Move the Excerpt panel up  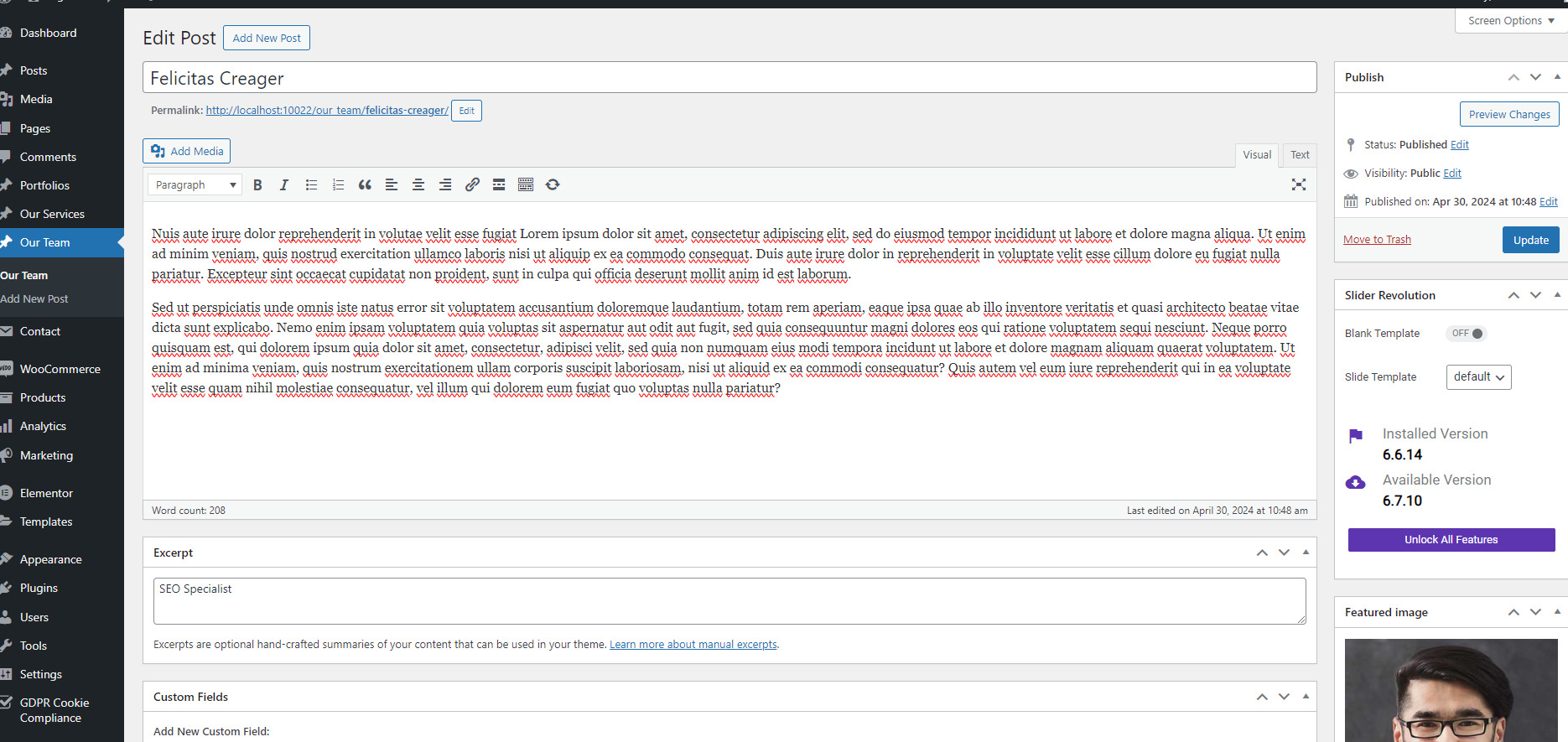coord(1262,553)
